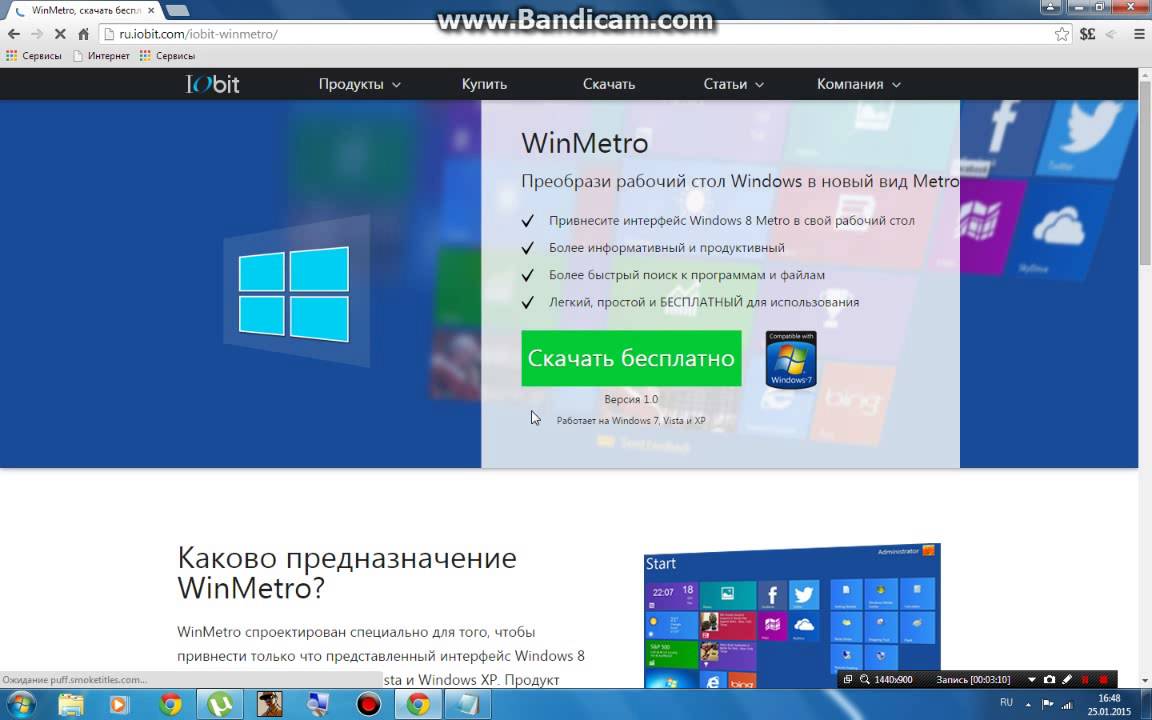Open the Windows Start orb
This screenshot has width=1152, height=720.
(x=20, y=705)
